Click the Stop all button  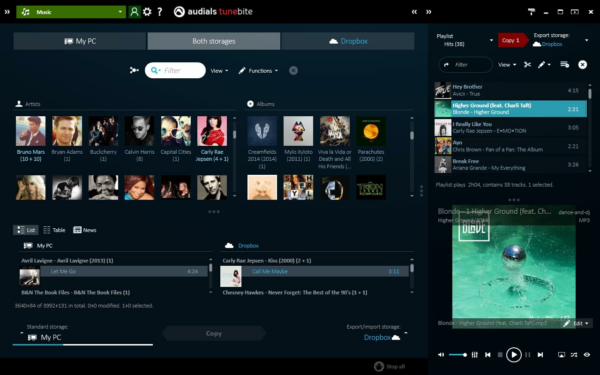[x=390, y=367]
